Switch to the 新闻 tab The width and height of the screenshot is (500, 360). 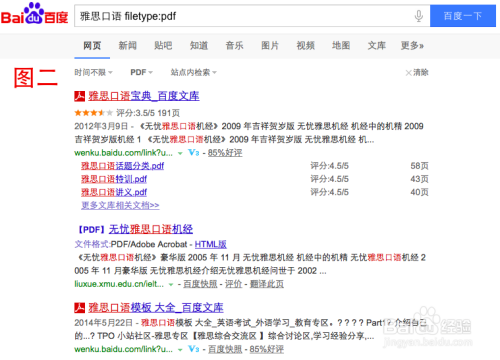tap(128, 46)
